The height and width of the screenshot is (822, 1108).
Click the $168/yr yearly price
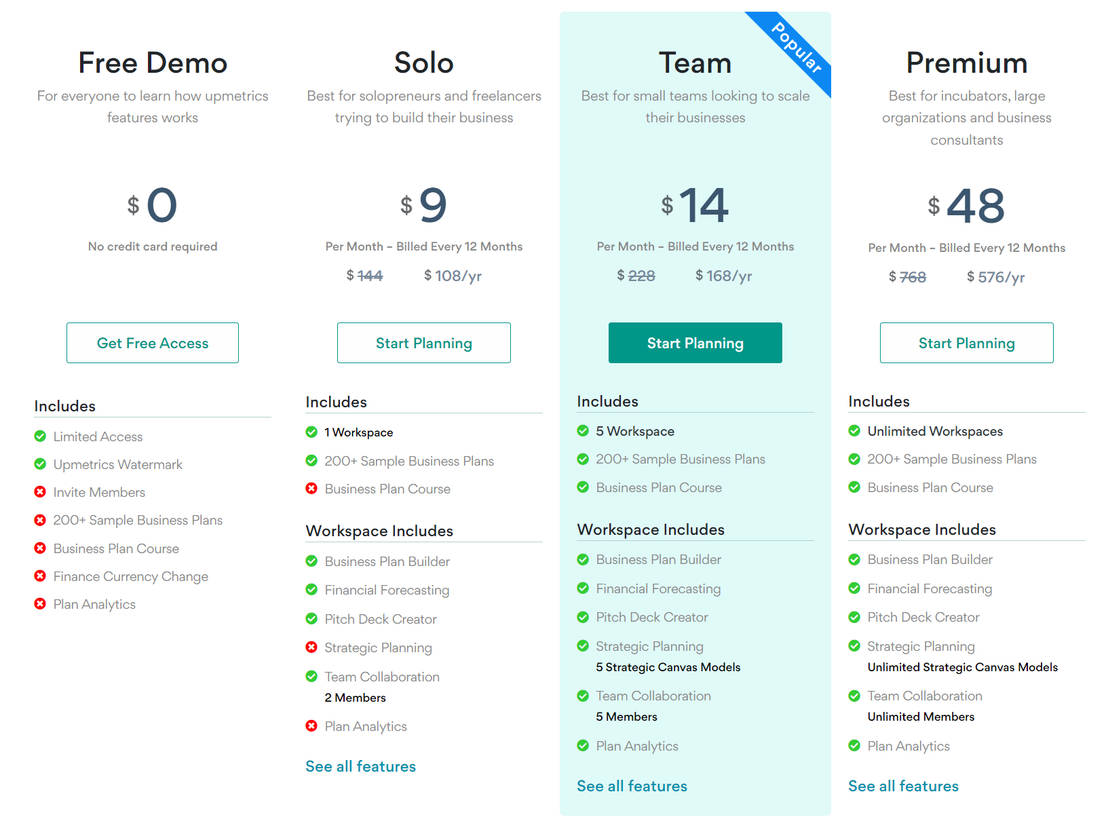click(x=724, y=276)
